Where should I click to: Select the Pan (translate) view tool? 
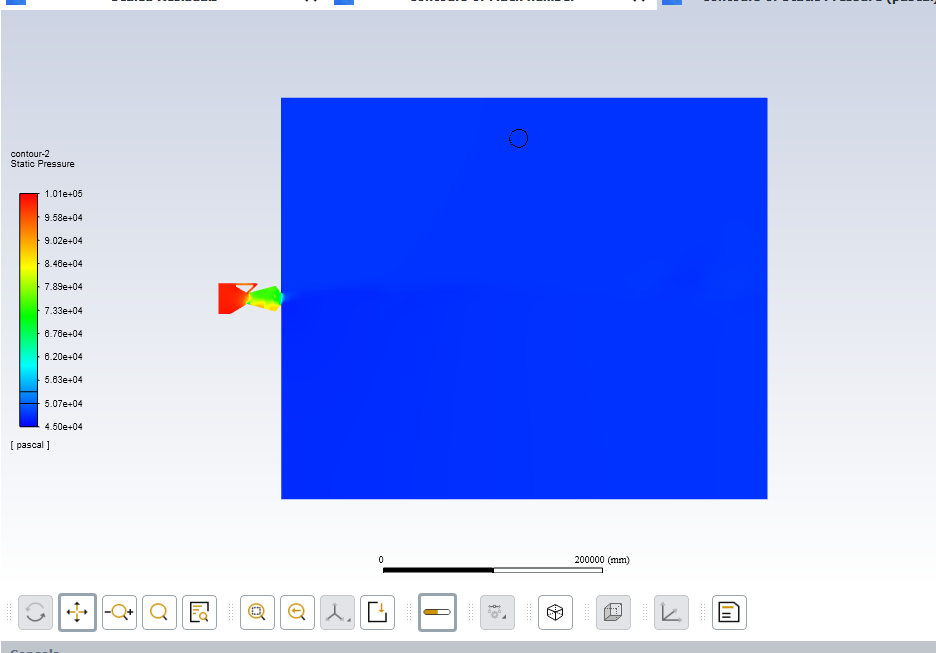tap(77, 612)
